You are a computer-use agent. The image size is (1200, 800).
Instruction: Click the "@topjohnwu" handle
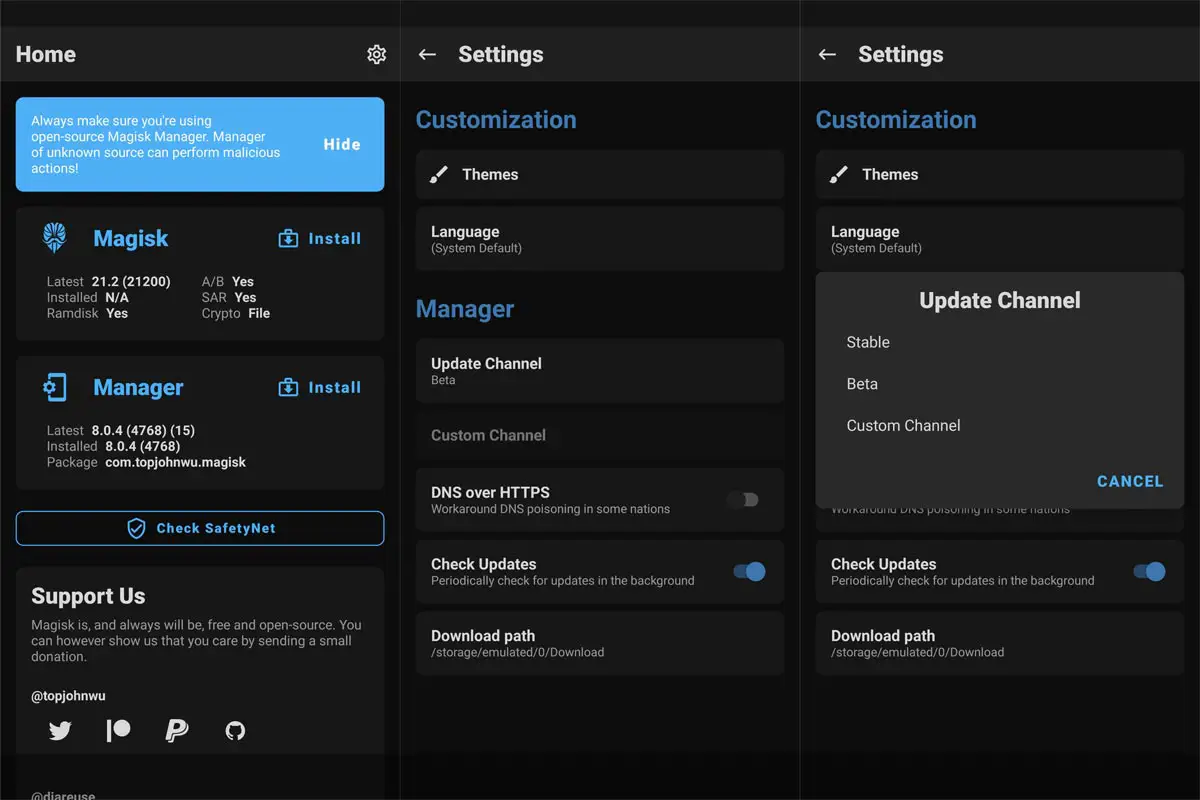(x=68, y=695)
